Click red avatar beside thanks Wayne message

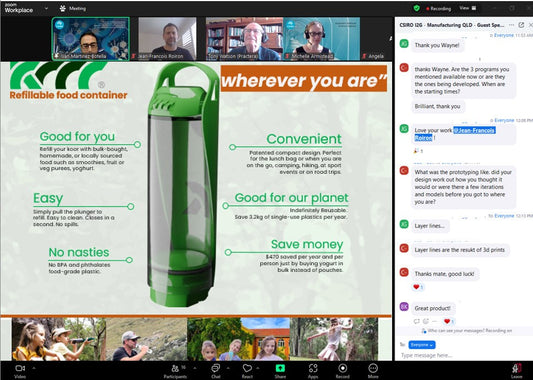click(x=404, y=67)
